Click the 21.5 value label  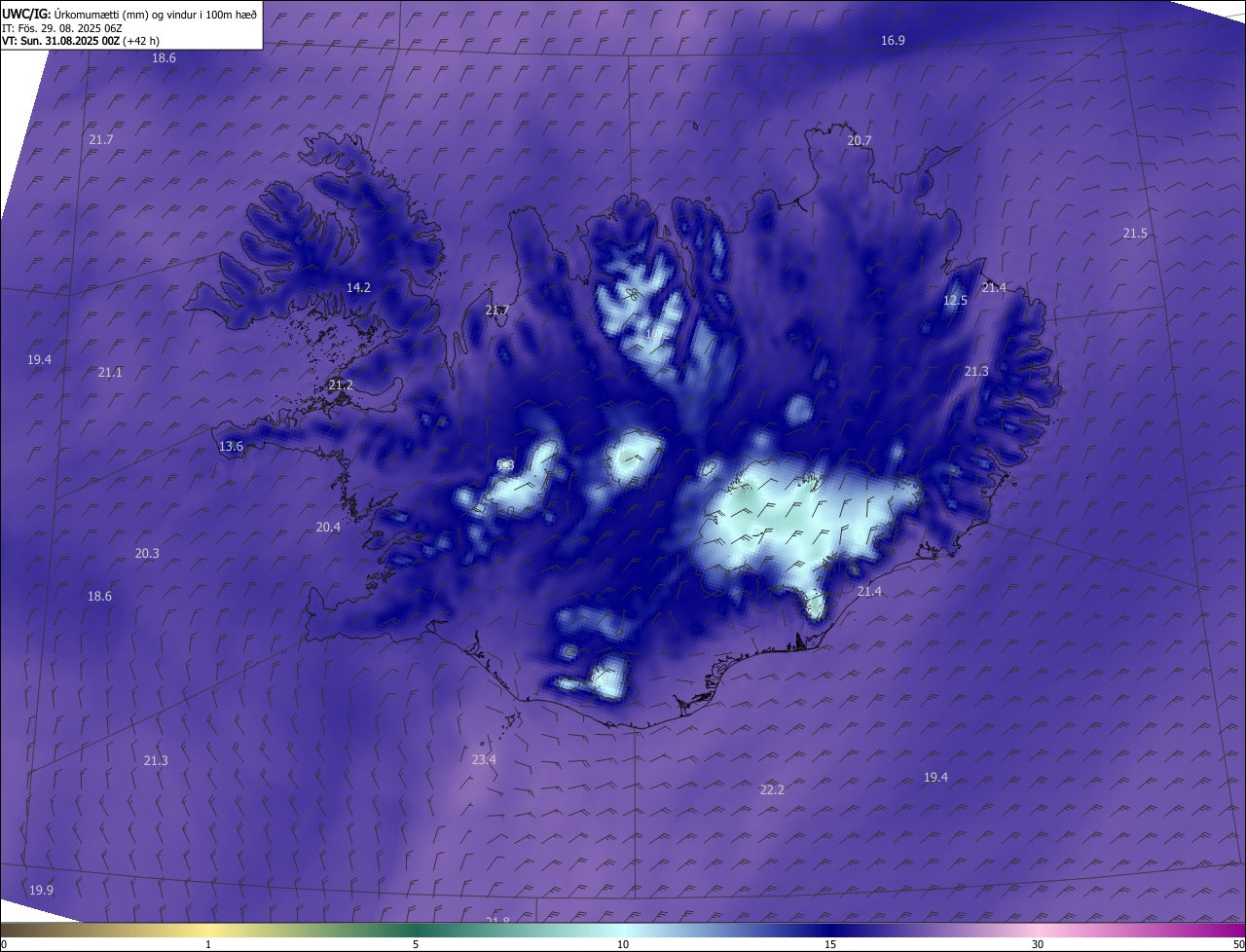tap(1135, 234)
